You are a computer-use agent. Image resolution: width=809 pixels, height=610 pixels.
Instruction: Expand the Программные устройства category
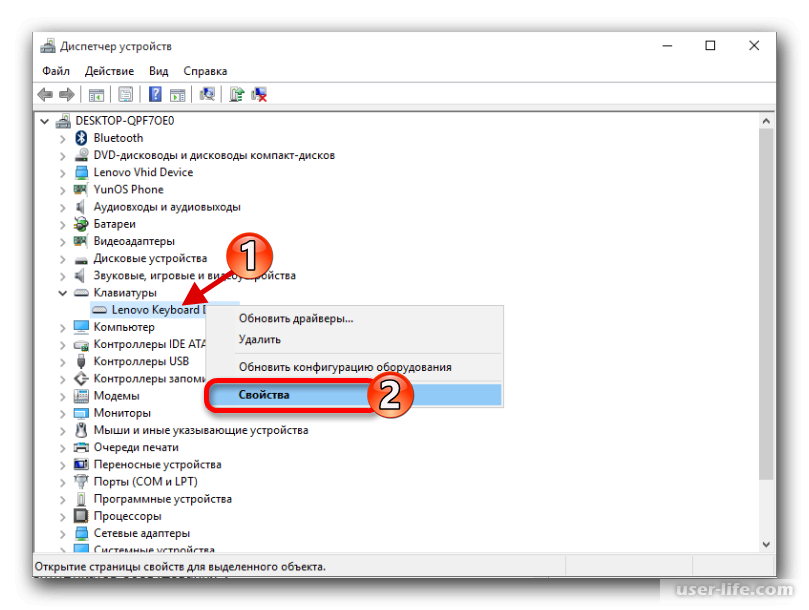(62, 500)
